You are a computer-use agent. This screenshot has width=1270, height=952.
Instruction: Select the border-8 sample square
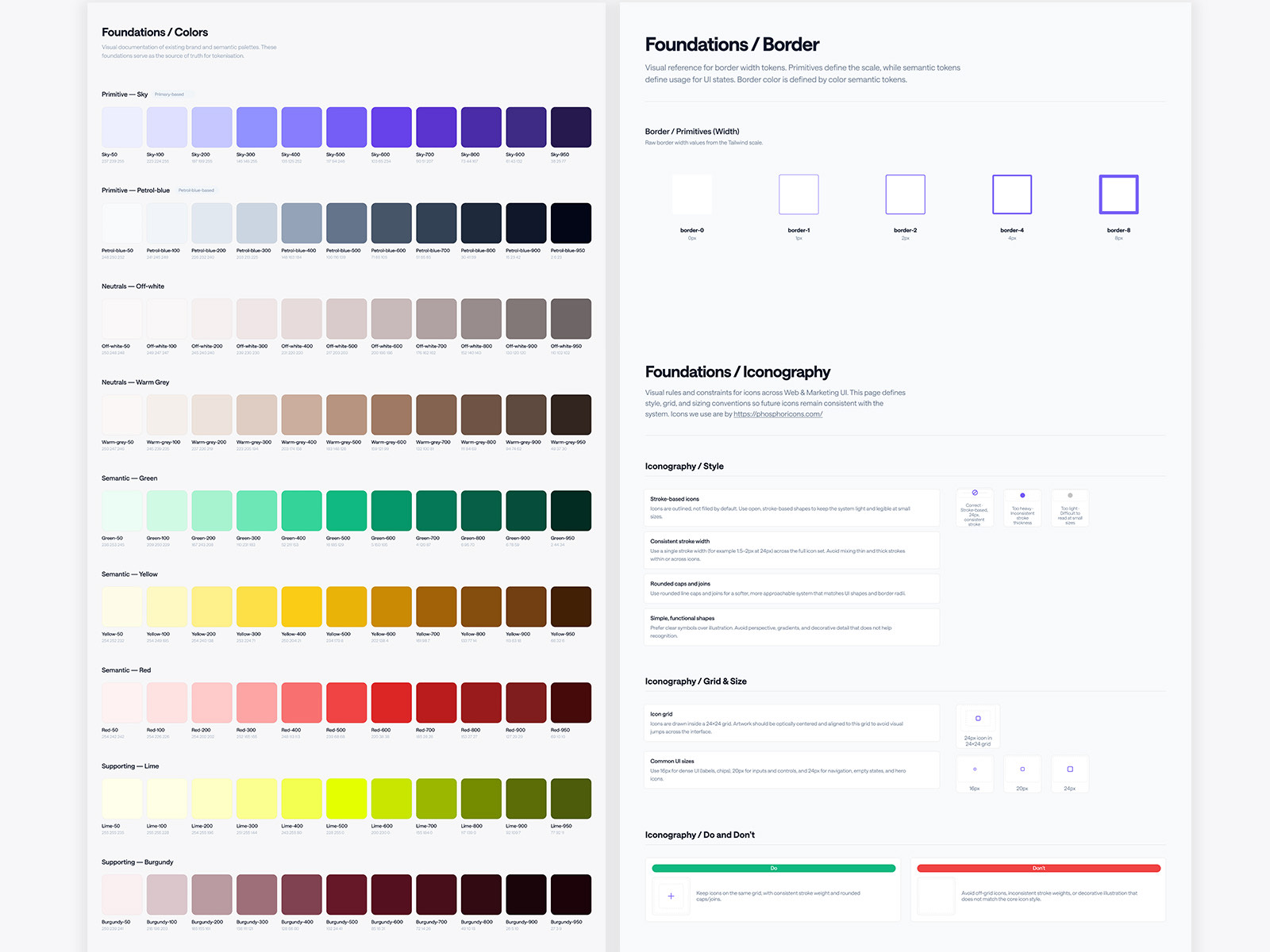coord(1118,194)
